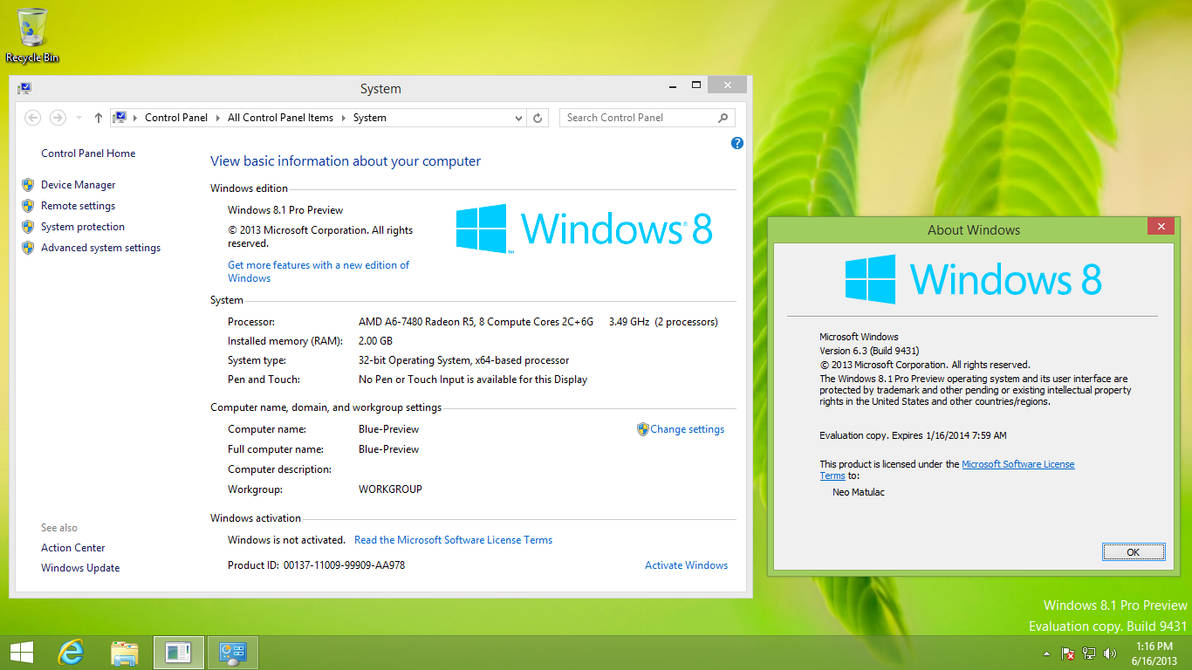Screen dimensions: 1192x670
Task: Expand chevron after All Control Panel Items
Action: click(343, 118)
